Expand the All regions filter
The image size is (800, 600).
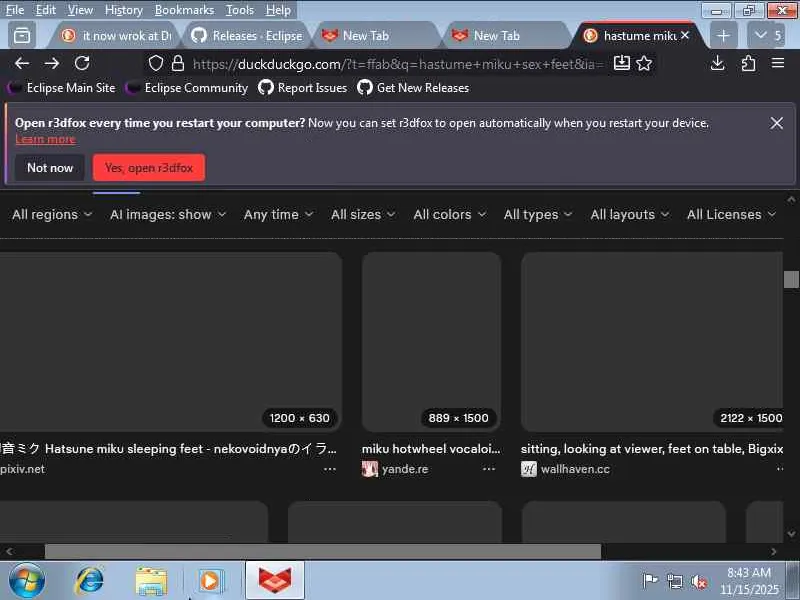pyautogui.click(x=52, y=215)
